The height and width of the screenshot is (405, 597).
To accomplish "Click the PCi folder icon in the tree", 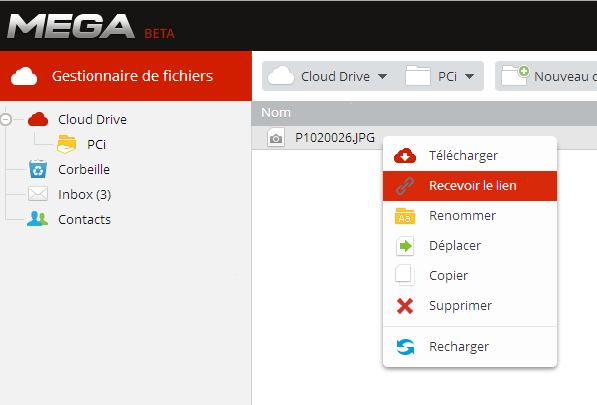I will pyautogui.click(x=66, y=144).
